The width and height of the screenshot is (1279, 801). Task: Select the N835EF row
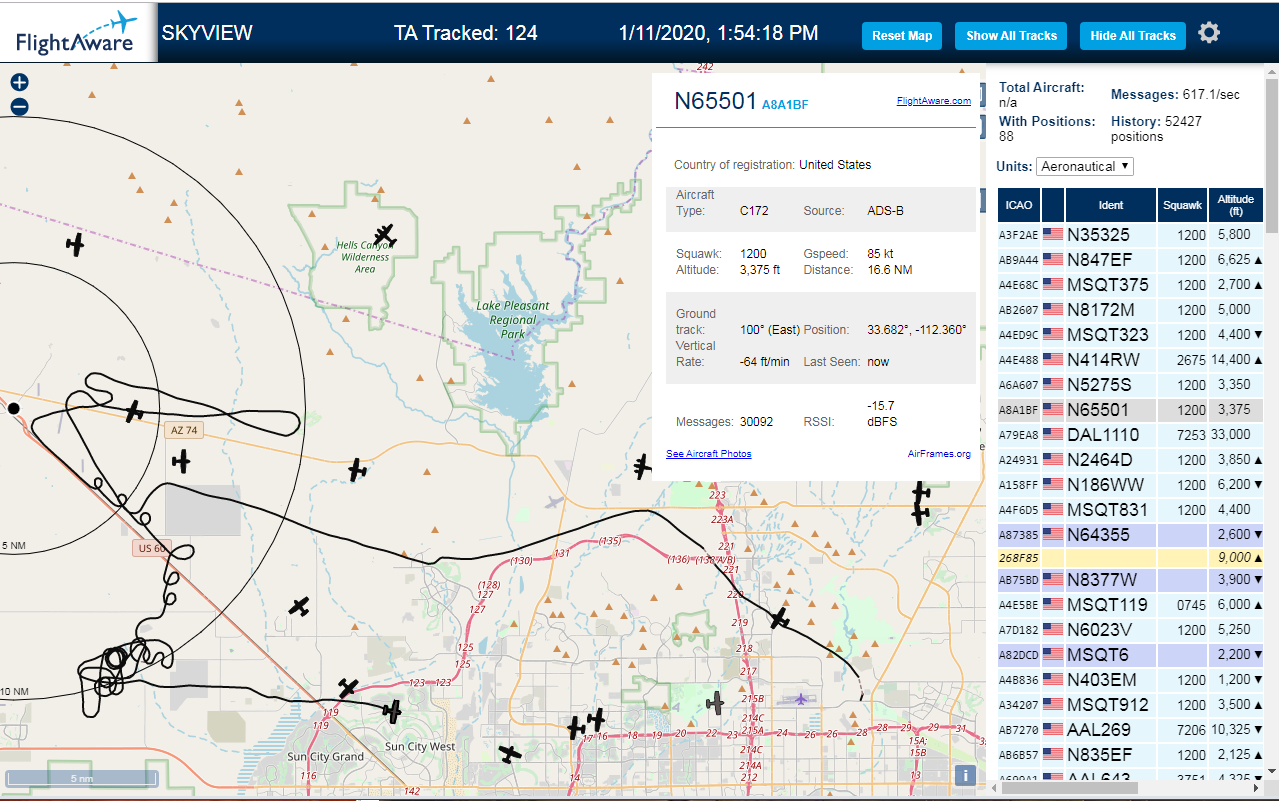(x=1131, y=754)
